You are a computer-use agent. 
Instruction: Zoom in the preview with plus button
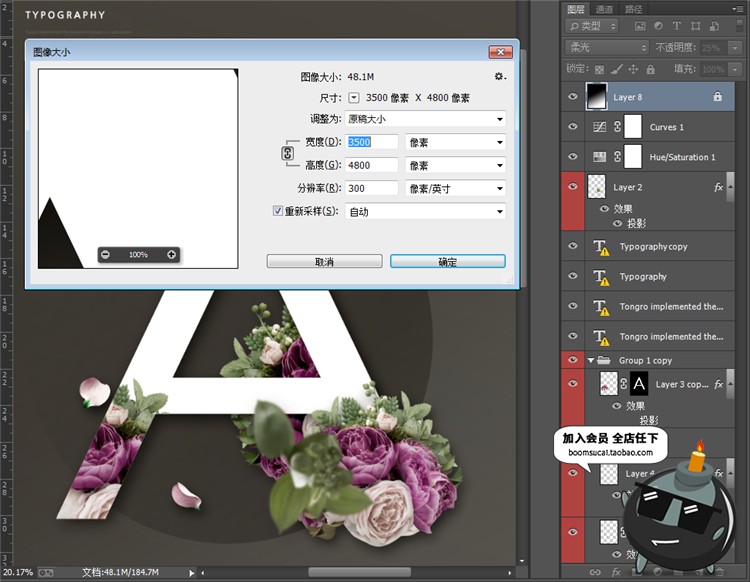click(171, 255)
